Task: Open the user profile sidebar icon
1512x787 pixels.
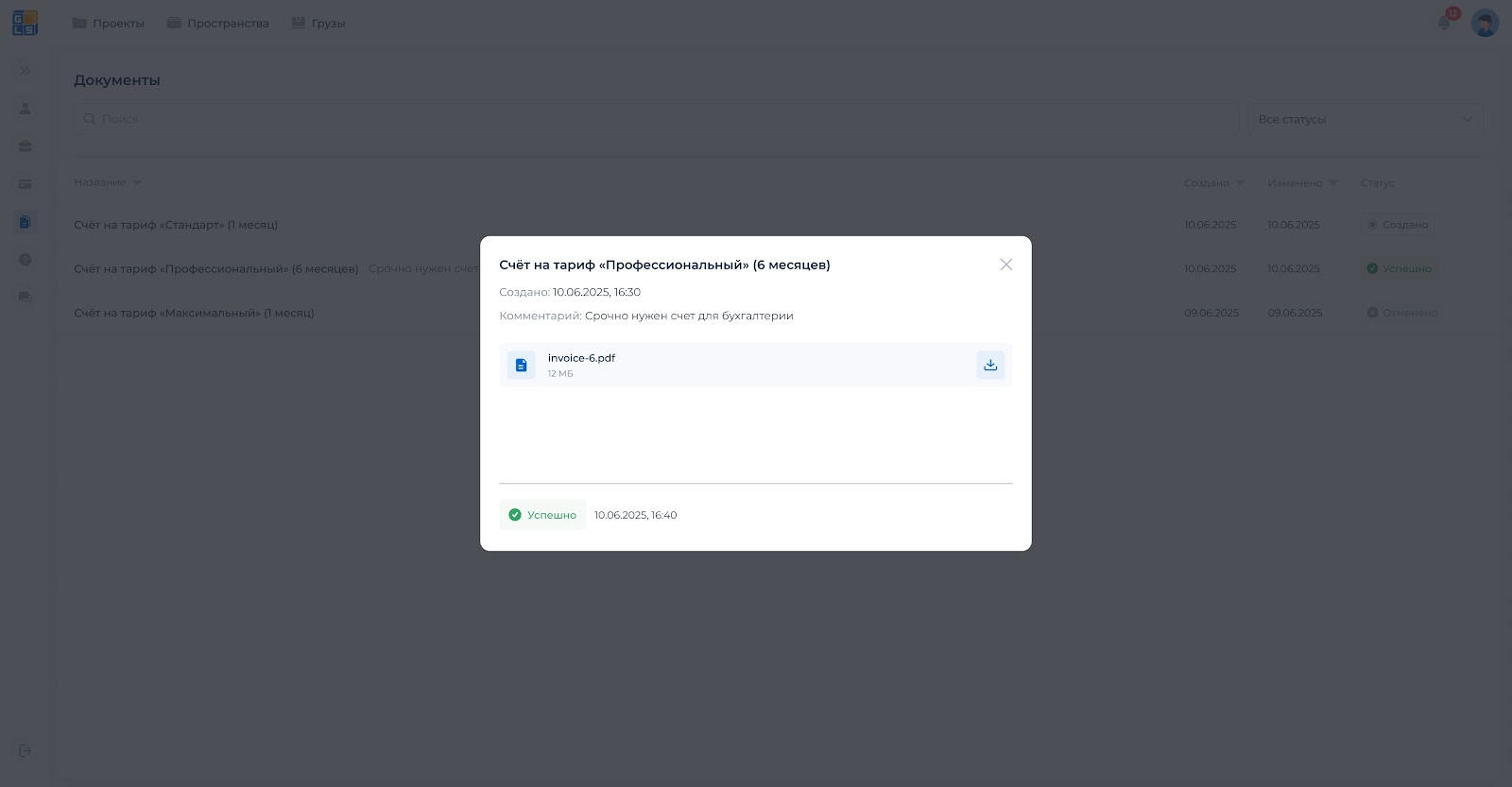Action: pos(26,109)
